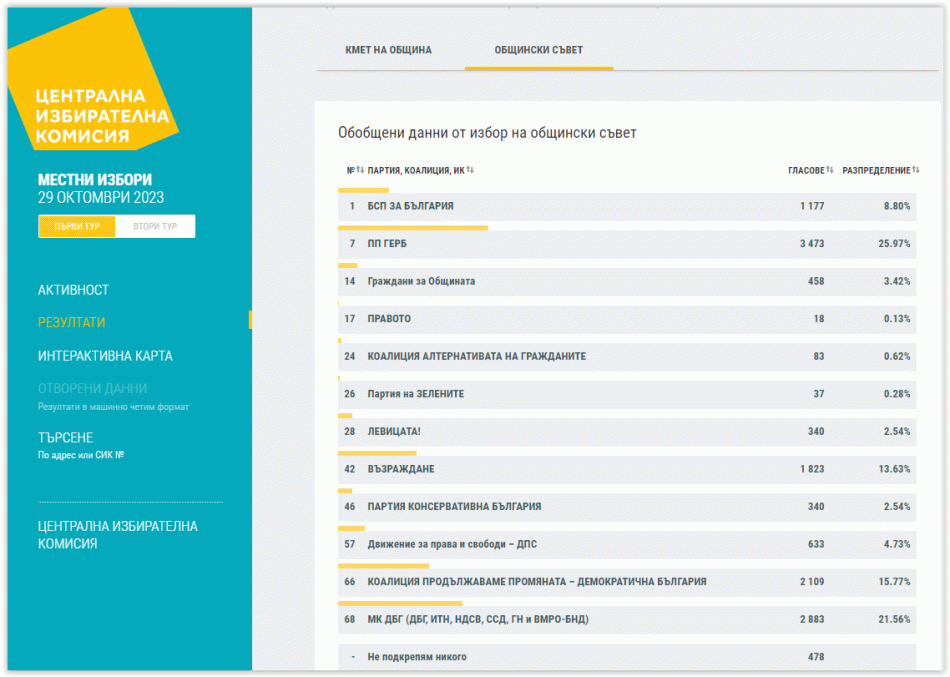Image resolution: width=950 pixels, height=677 pixels.
Task: Sort by Гласове column arrows
Action: click(830, 170)
